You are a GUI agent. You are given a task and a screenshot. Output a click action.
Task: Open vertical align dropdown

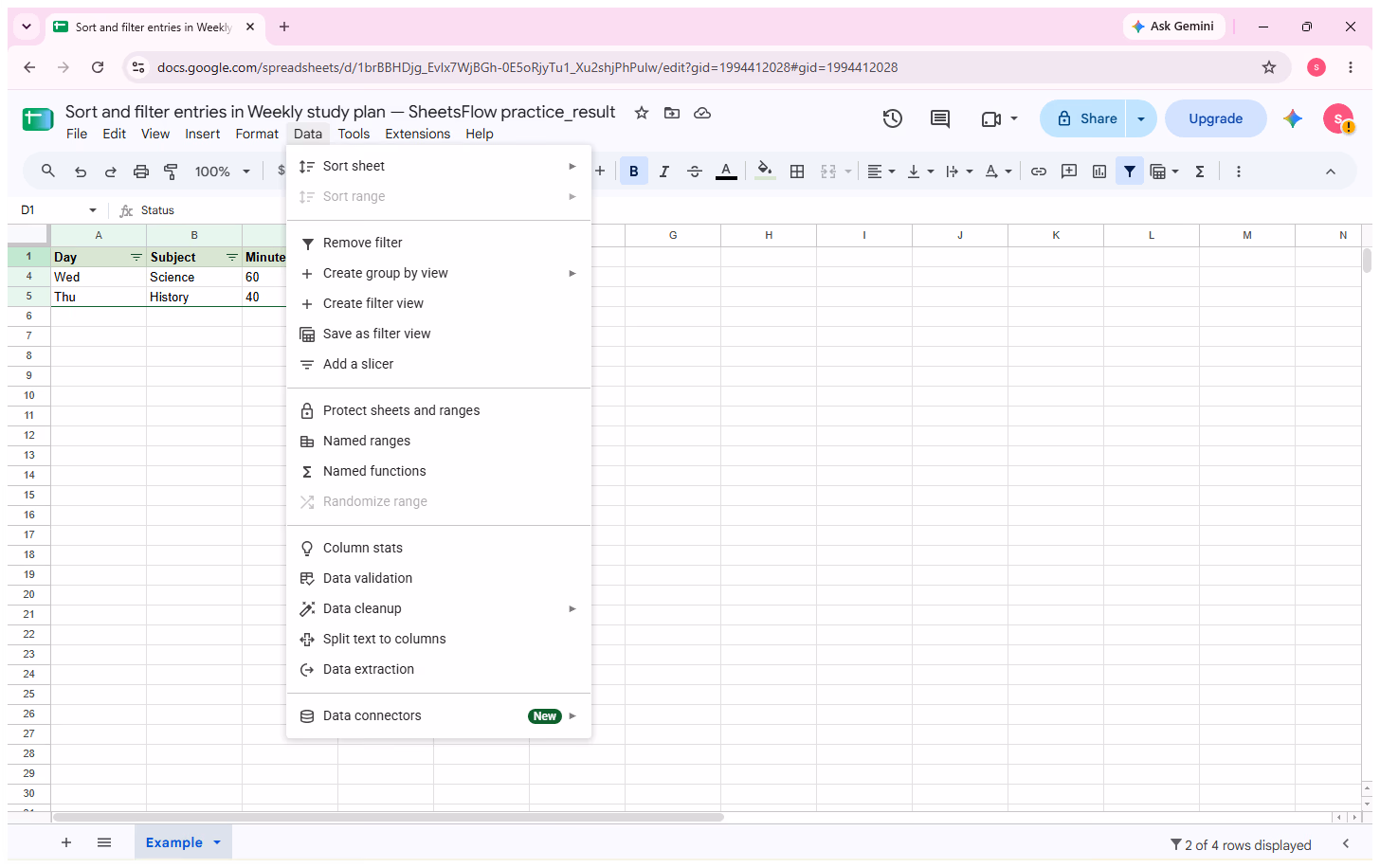point(920,172)
